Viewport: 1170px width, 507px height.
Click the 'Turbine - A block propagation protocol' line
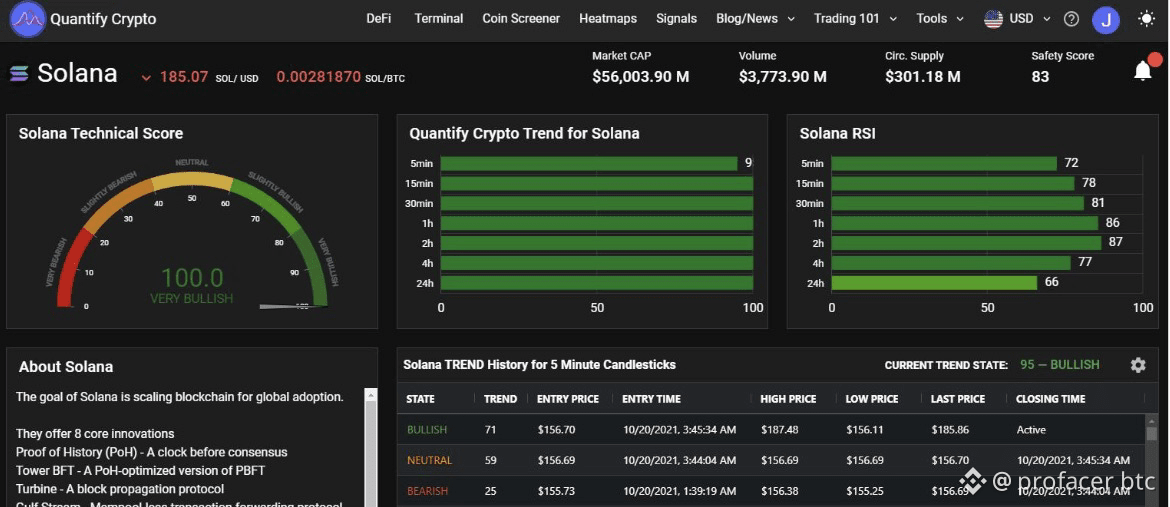coord(120,489)
